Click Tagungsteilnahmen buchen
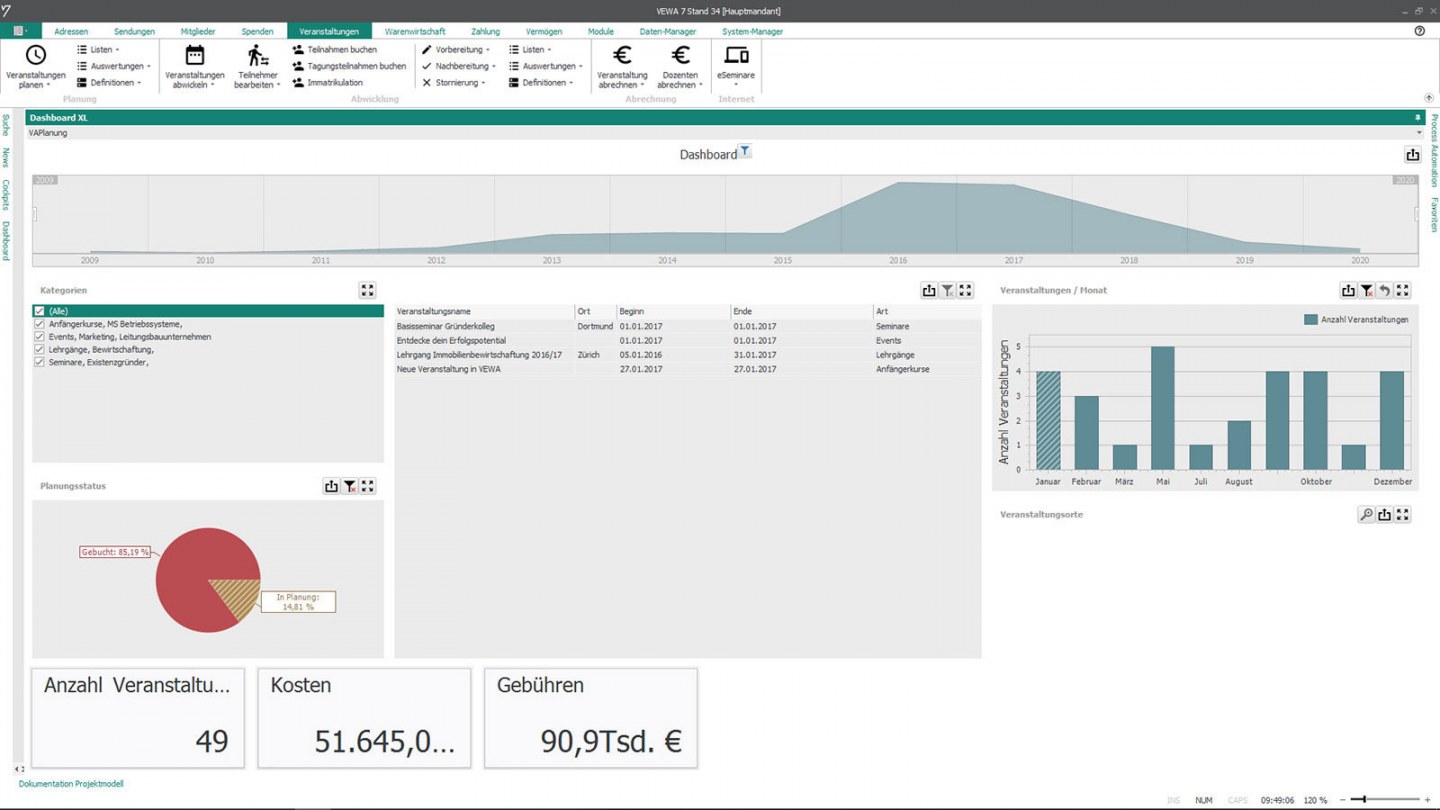 [x=349, y=66]
